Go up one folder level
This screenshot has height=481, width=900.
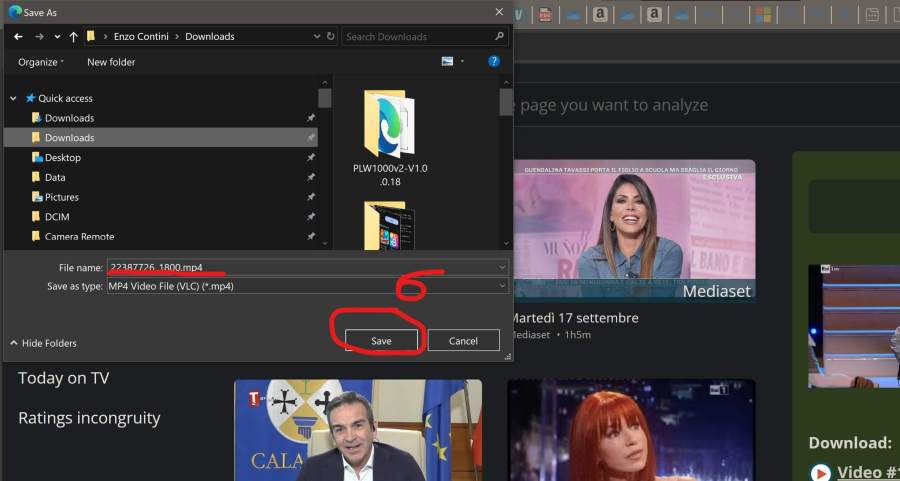pyautogui.click(x=73, y=37)
